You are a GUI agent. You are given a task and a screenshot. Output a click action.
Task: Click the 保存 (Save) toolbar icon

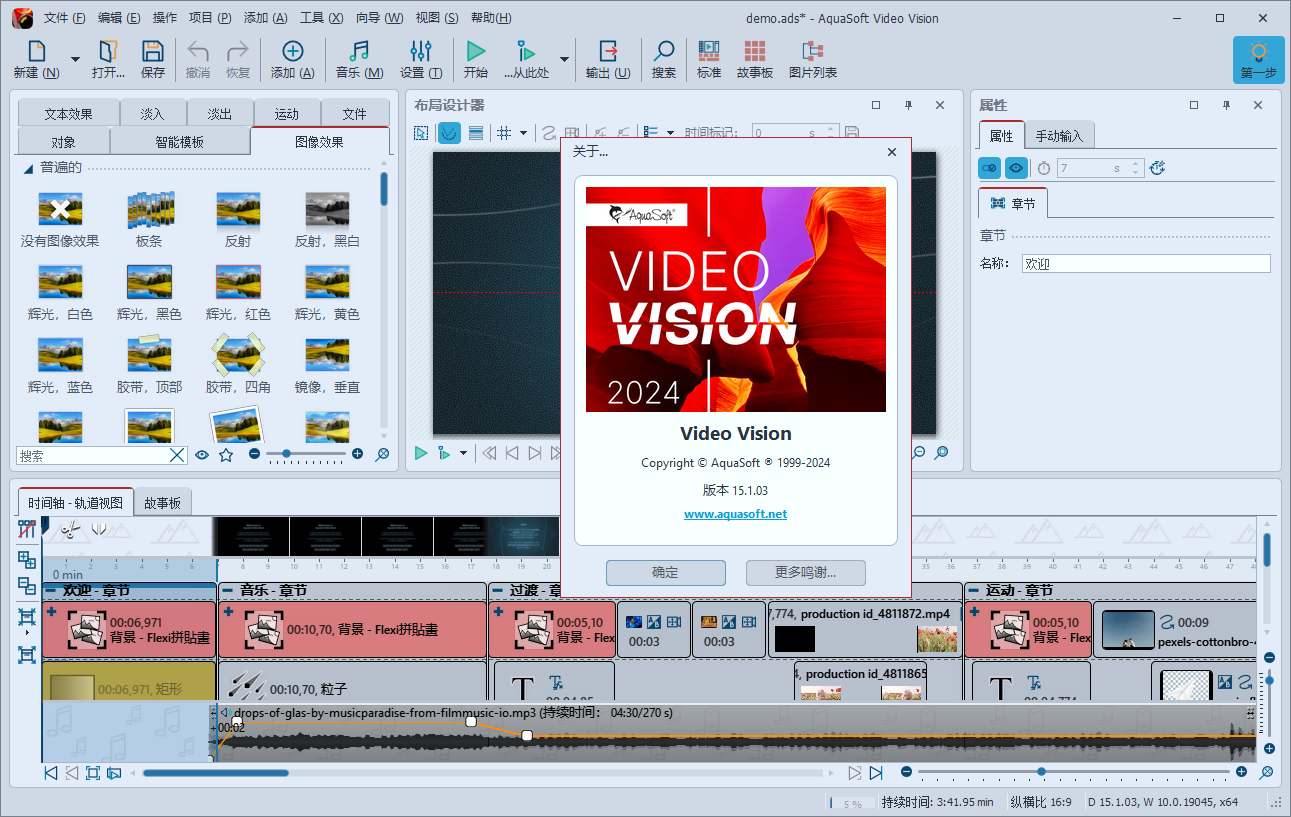point(153,52)
